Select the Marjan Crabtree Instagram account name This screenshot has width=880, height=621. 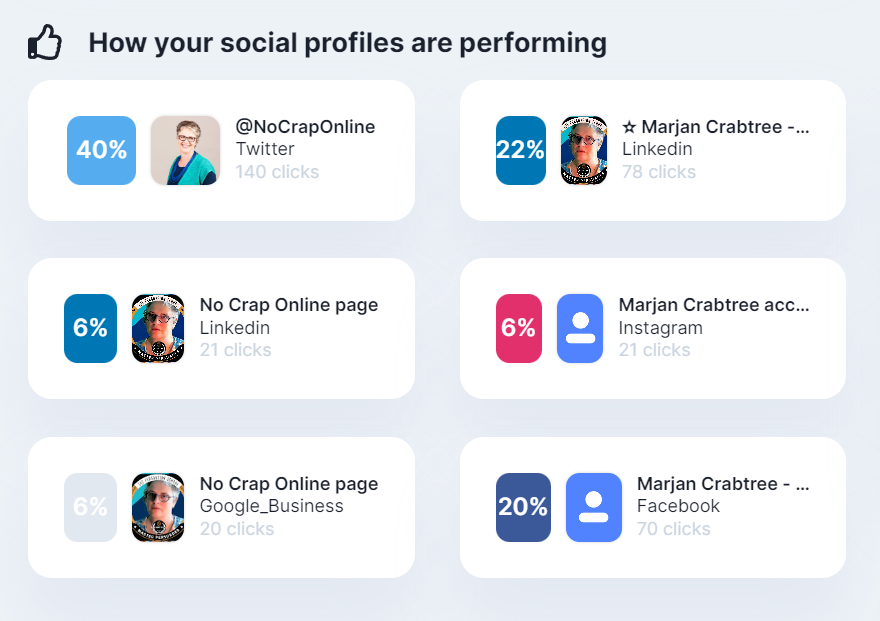click(714, 305)
